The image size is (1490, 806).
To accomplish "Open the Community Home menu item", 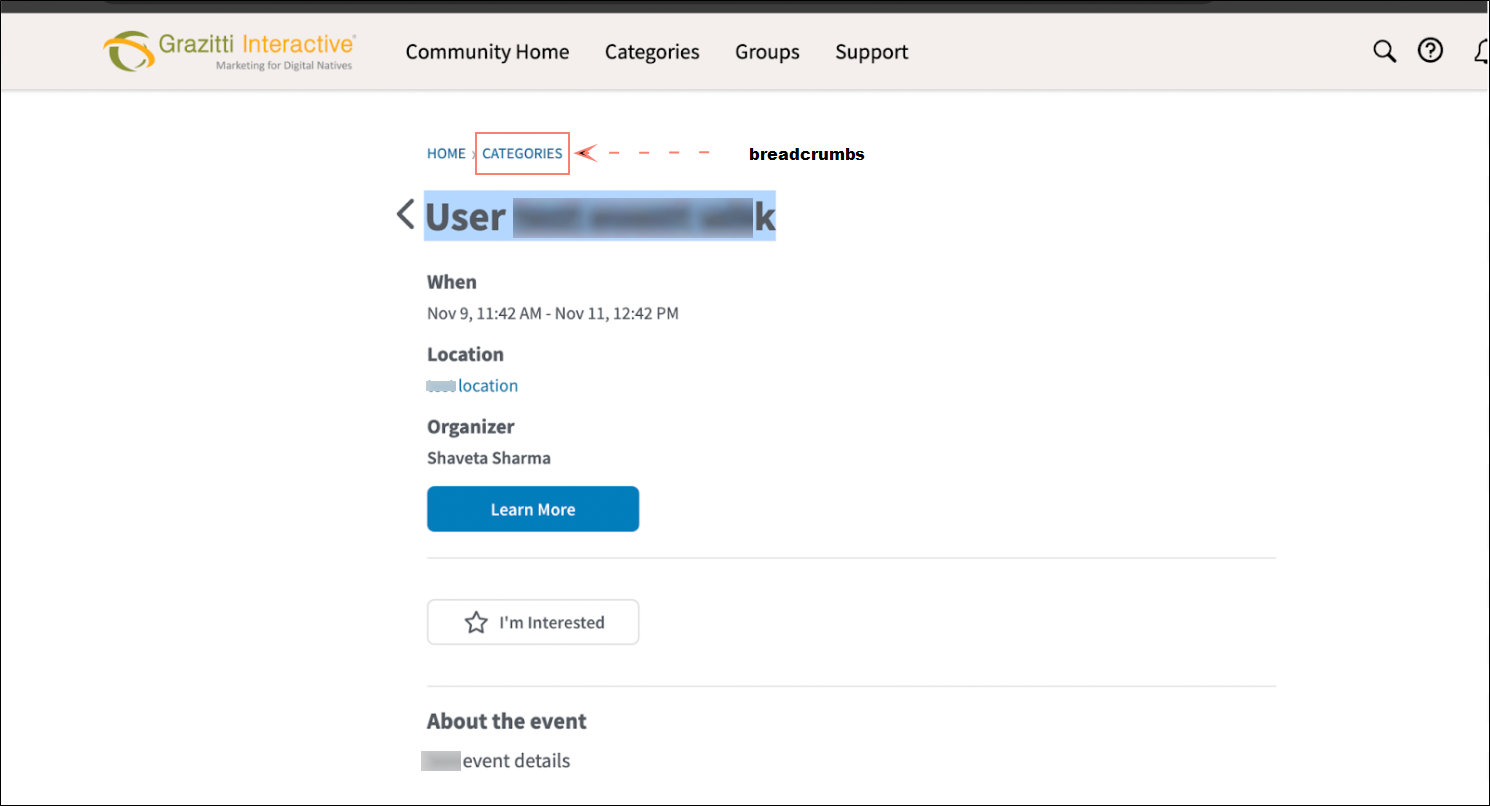I will coord(487,52).
